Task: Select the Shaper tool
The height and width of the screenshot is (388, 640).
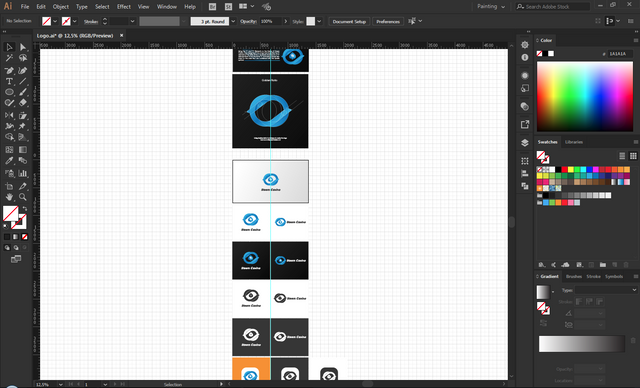Action: pos(9,103)
